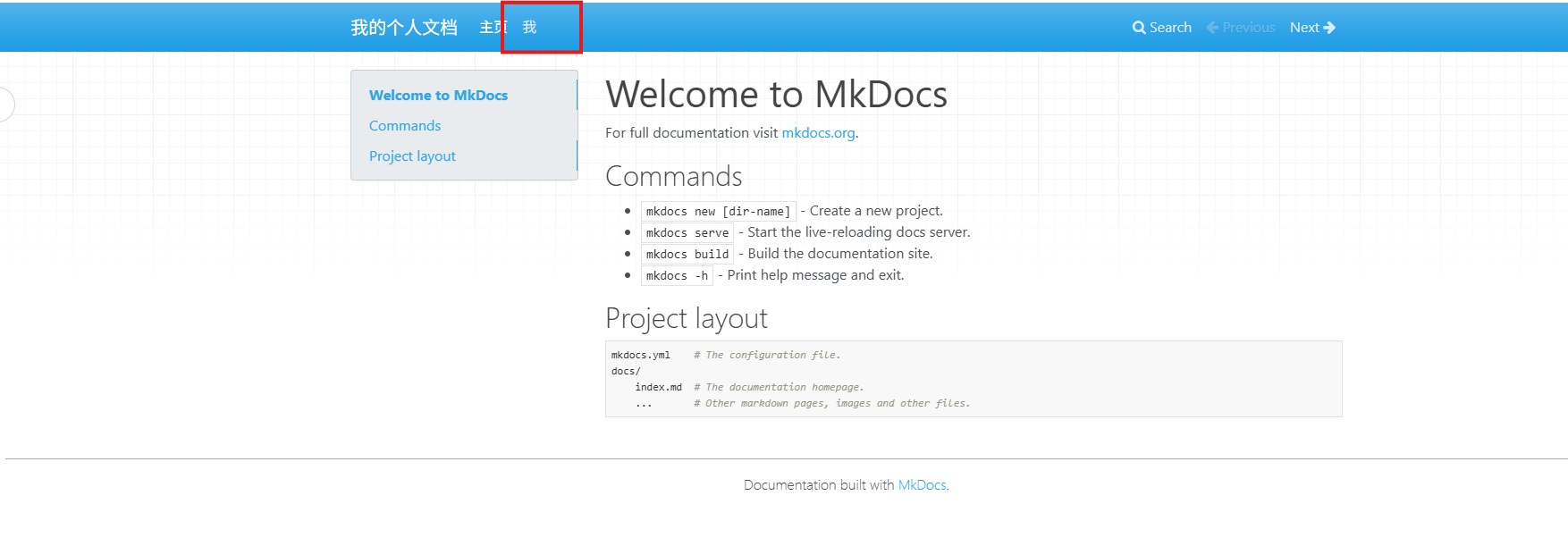The width and height of the screenshot is (1568, 546).
Task: Click the Next arrow icon
Action: [x=1329, y=28]
